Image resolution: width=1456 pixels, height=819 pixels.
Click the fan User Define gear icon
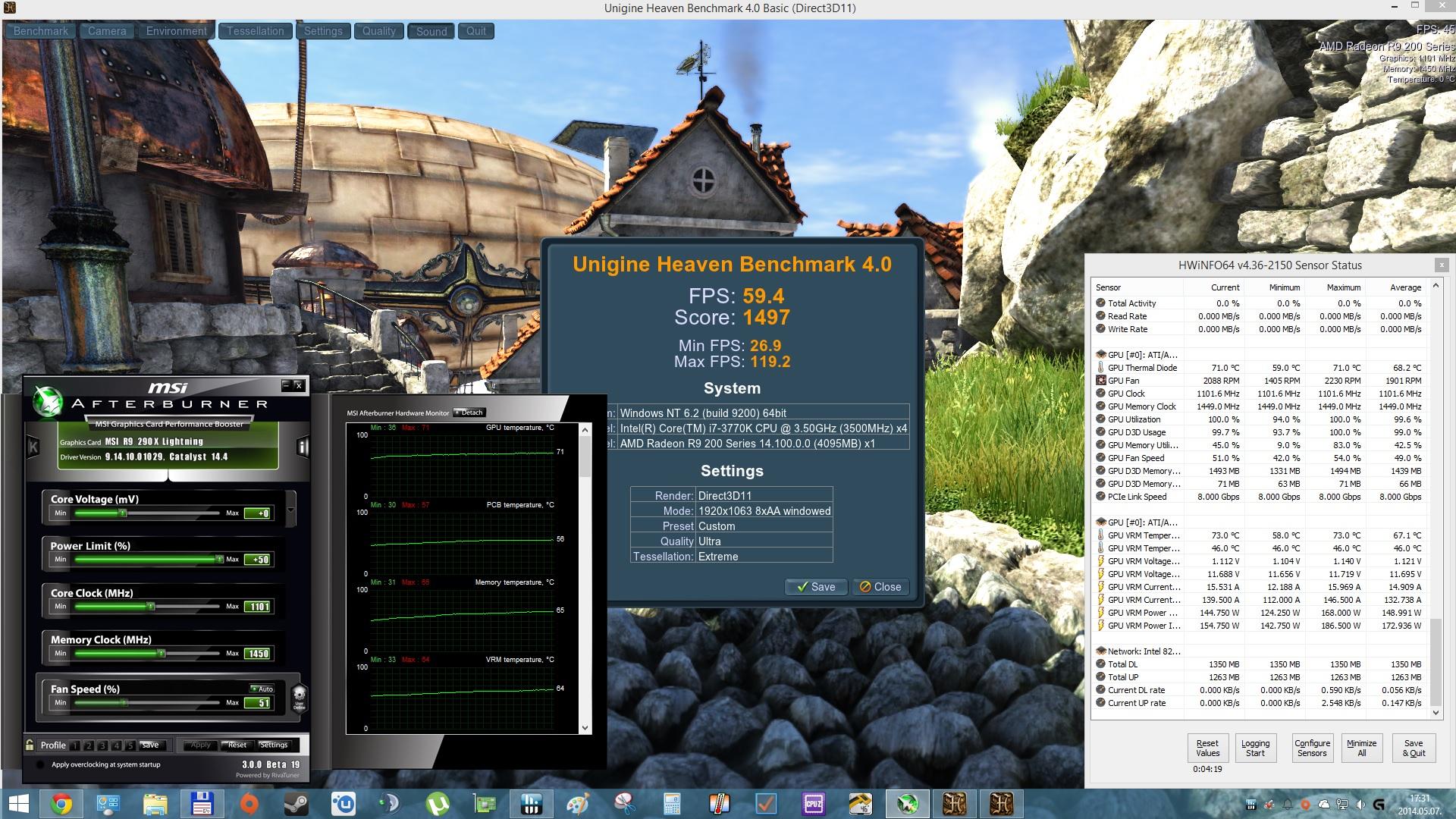pyautogui.click(x=299, y=696)
